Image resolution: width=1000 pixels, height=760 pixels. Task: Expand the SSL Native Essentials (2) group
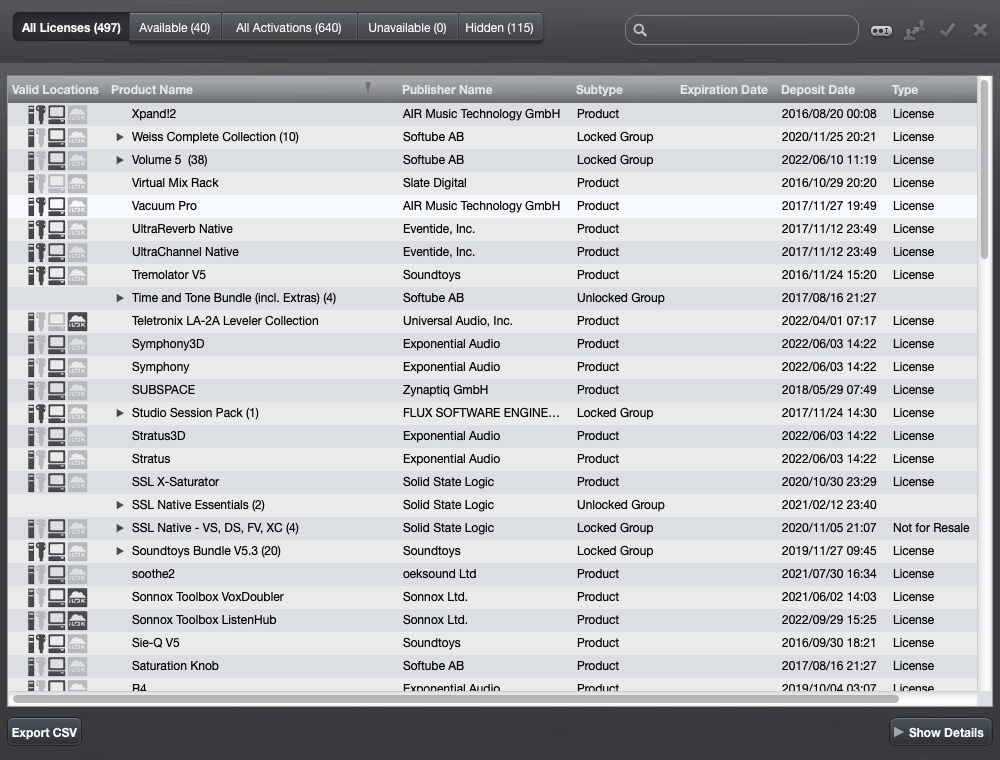point(119,505)
